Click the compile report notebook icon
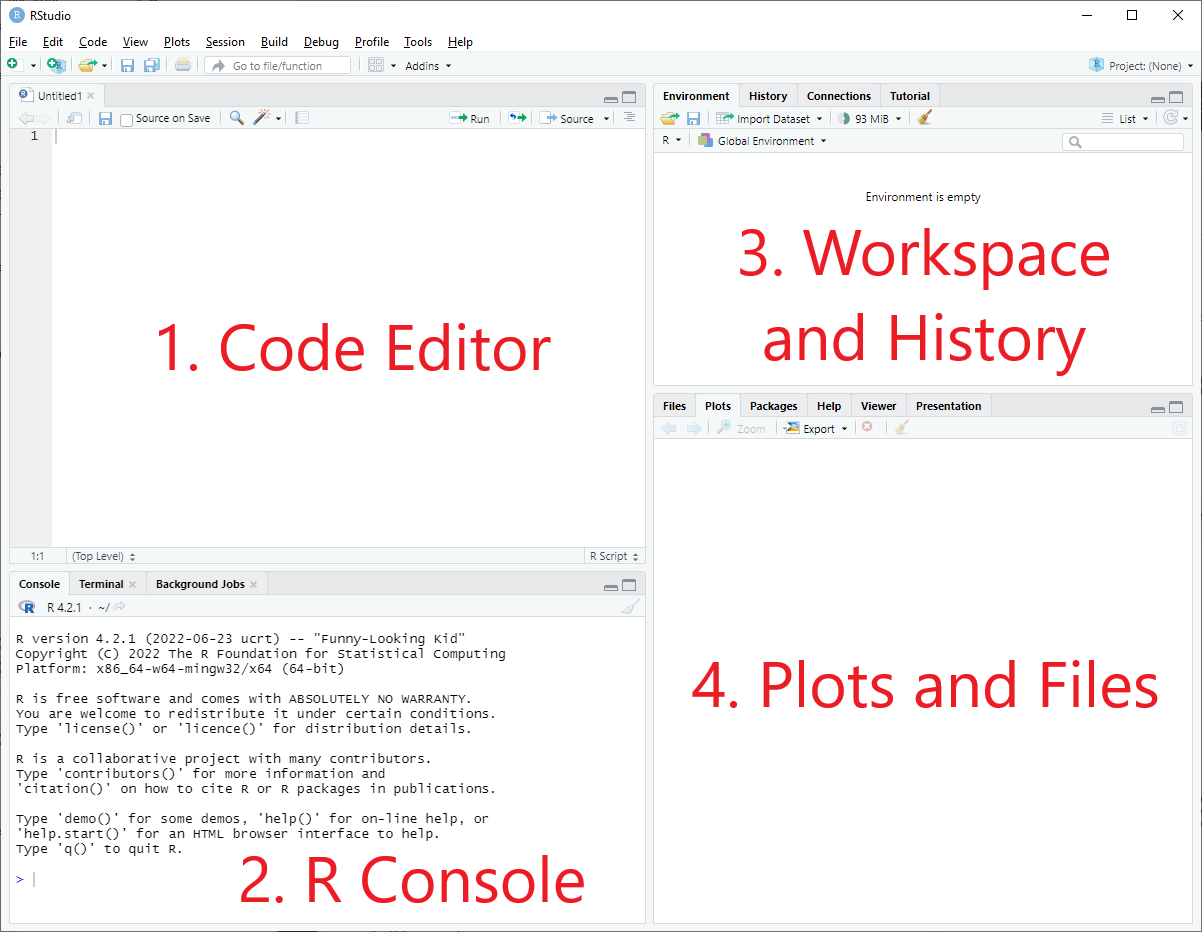This screenshot has height=932, width=1202. 302,118
